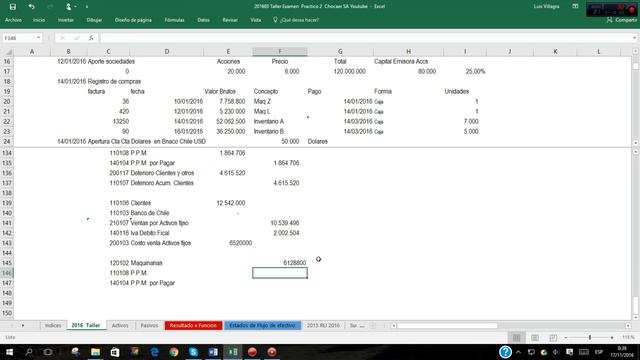The width and height of the screenshot is (640, 360).
Task: Click the value 12.542.000 in row 139
Action: [231, 203]
